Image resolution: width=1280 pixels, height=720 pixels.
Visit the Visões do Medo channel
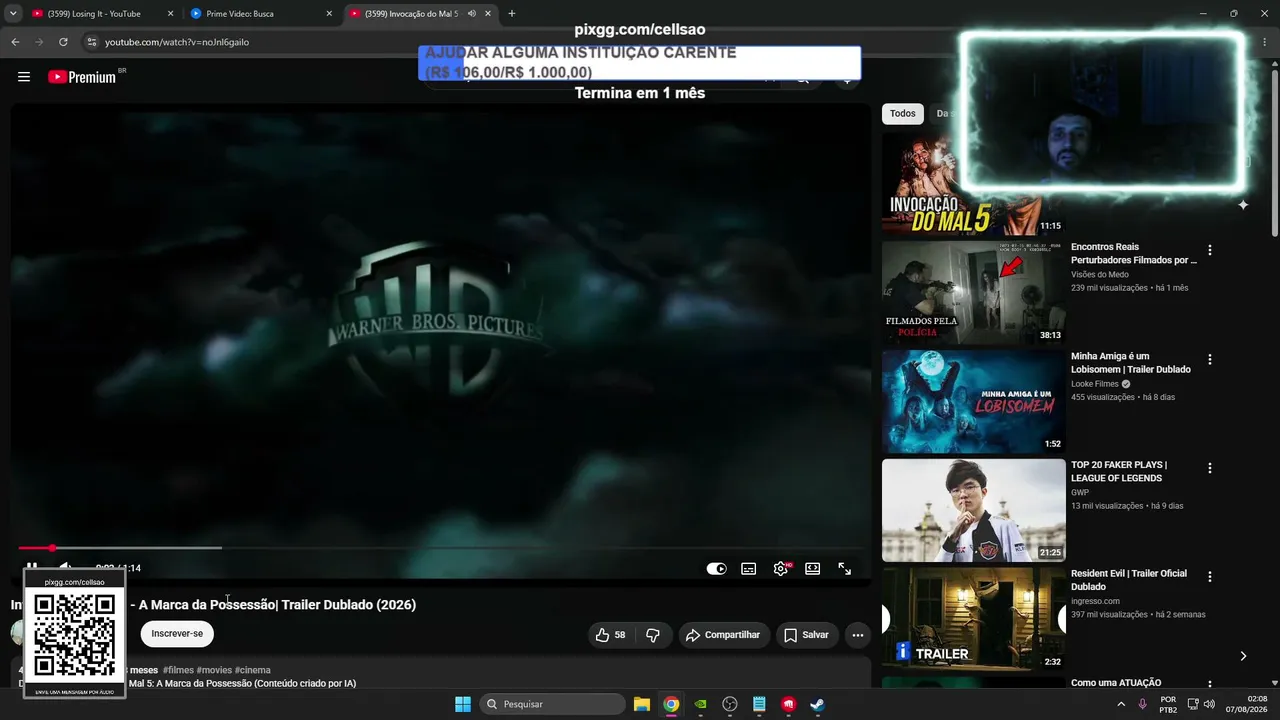(x=1100, y=275)
